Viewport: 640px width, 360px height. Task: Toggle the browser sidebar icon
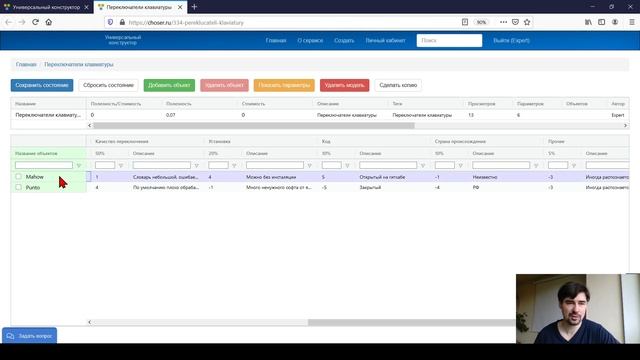[601, 22]
